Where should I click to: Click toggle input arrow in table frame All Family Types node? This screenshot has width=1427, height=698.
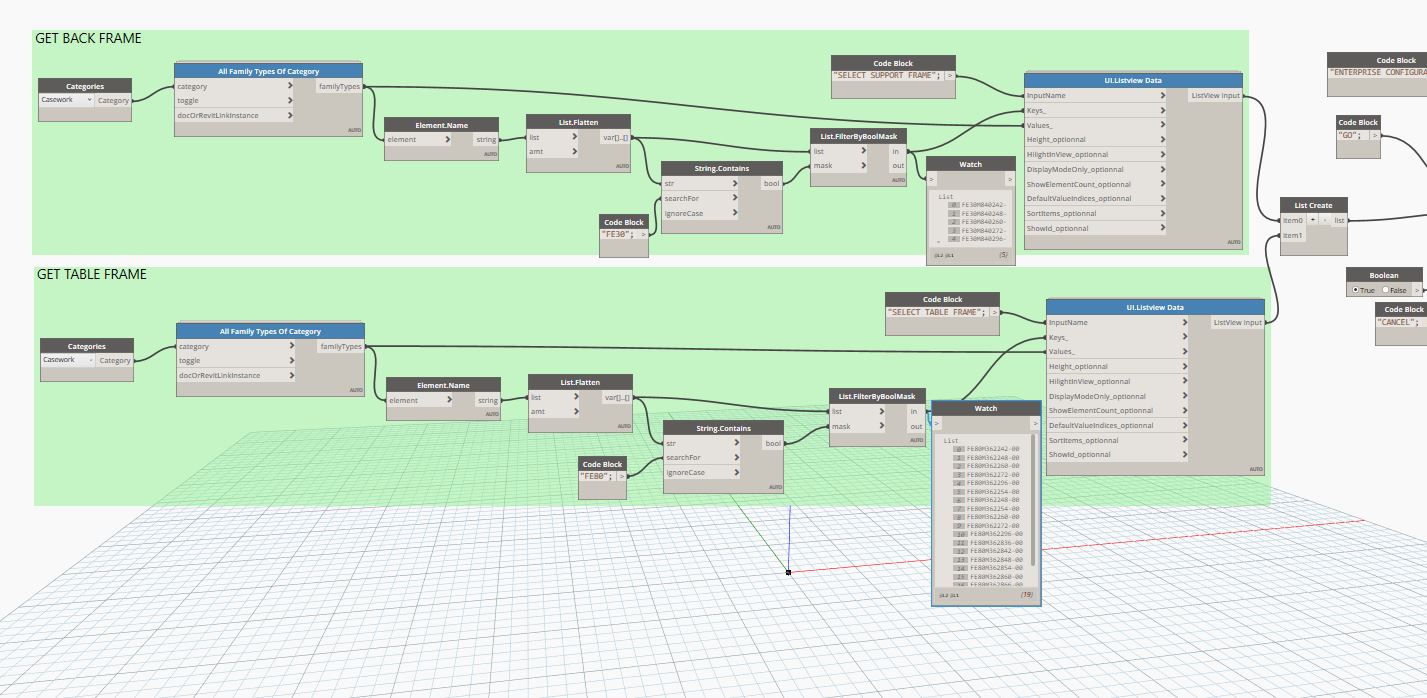(293, 360)
